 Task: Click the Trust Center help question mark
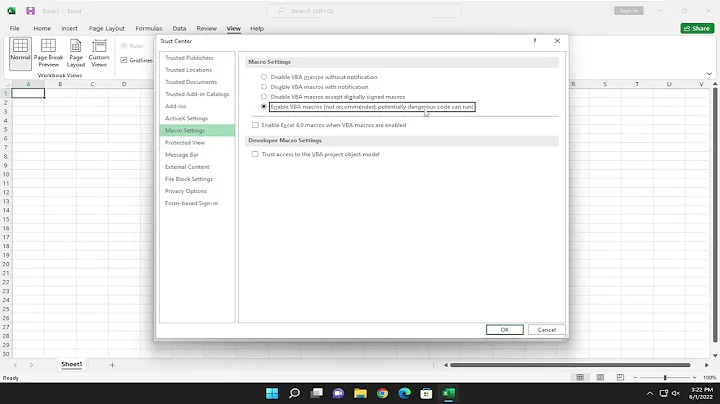[x=534, y=41]
